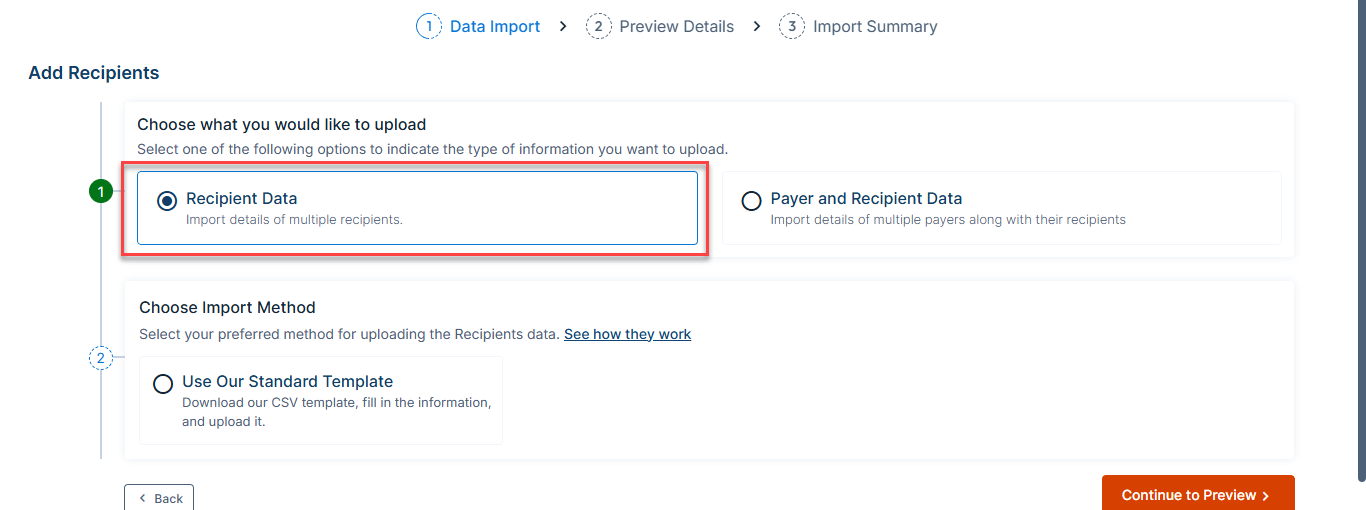1366x510 pixels.
Task: Click 'Import details of multiple recipients.' text
Action: [294, 220]
